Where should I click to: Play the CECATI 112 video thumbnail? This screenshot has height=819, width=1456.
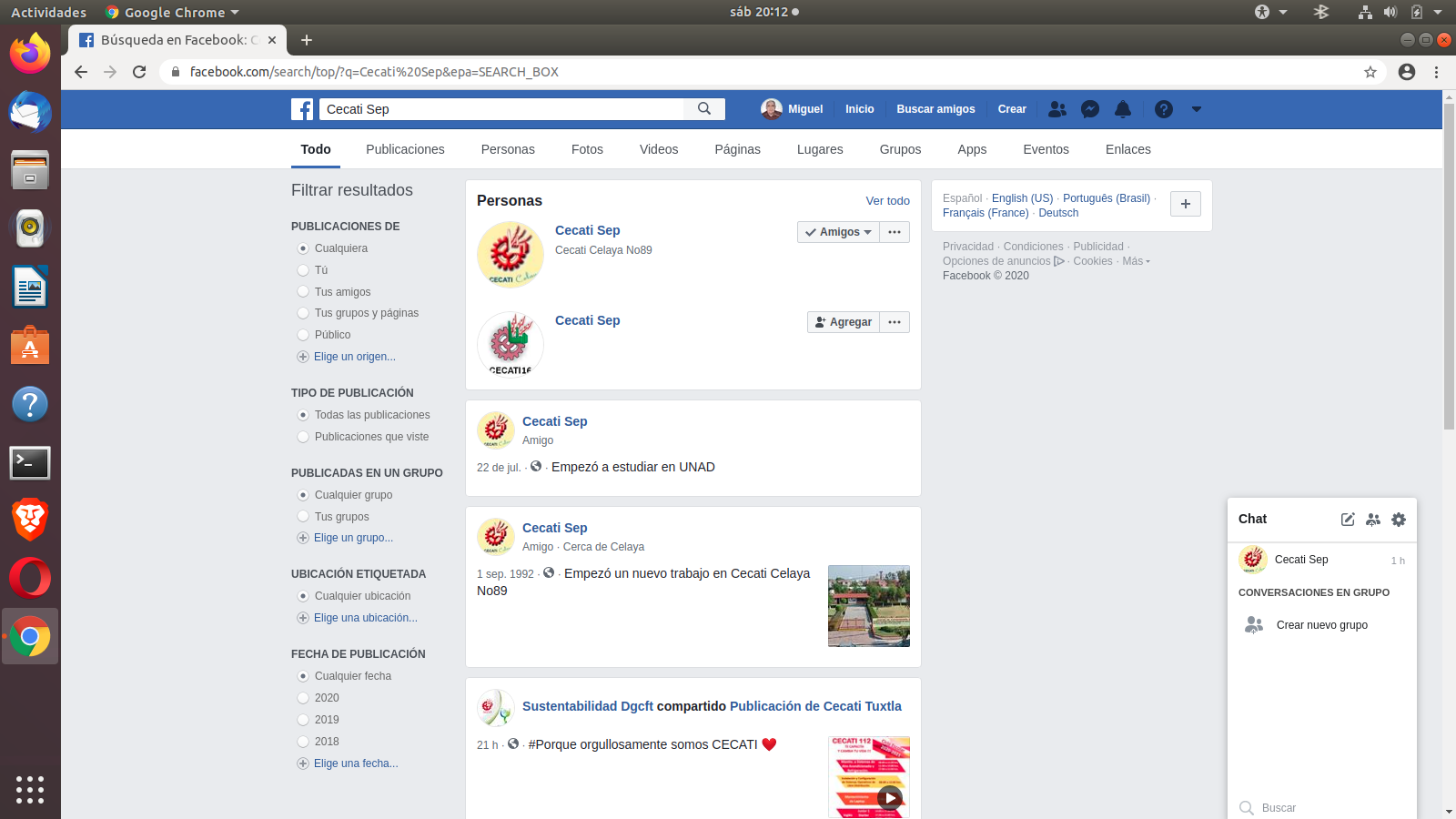tap(888, 798)
